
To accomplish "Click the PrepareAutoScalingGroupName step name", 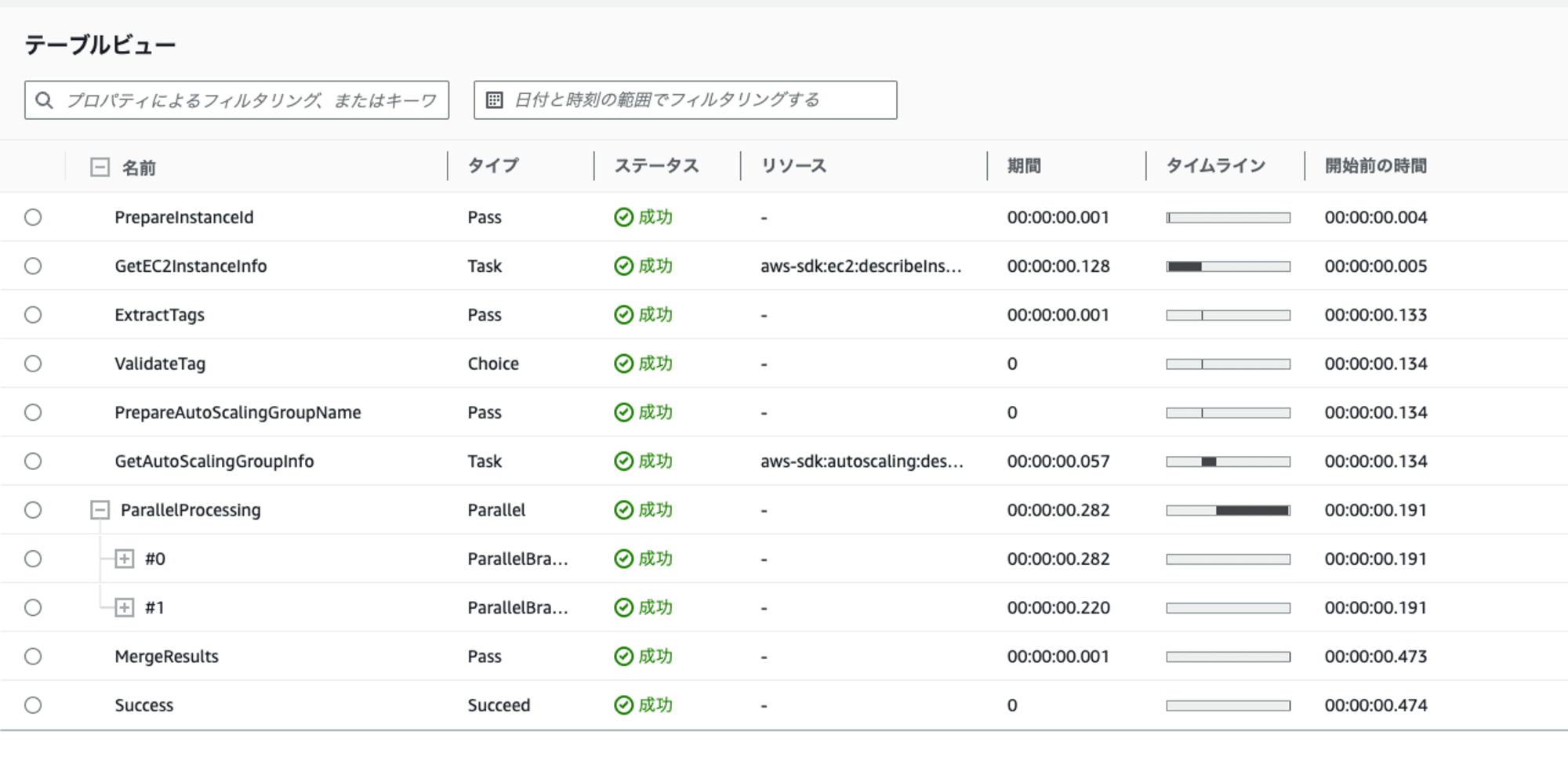I will click(238, 412).
